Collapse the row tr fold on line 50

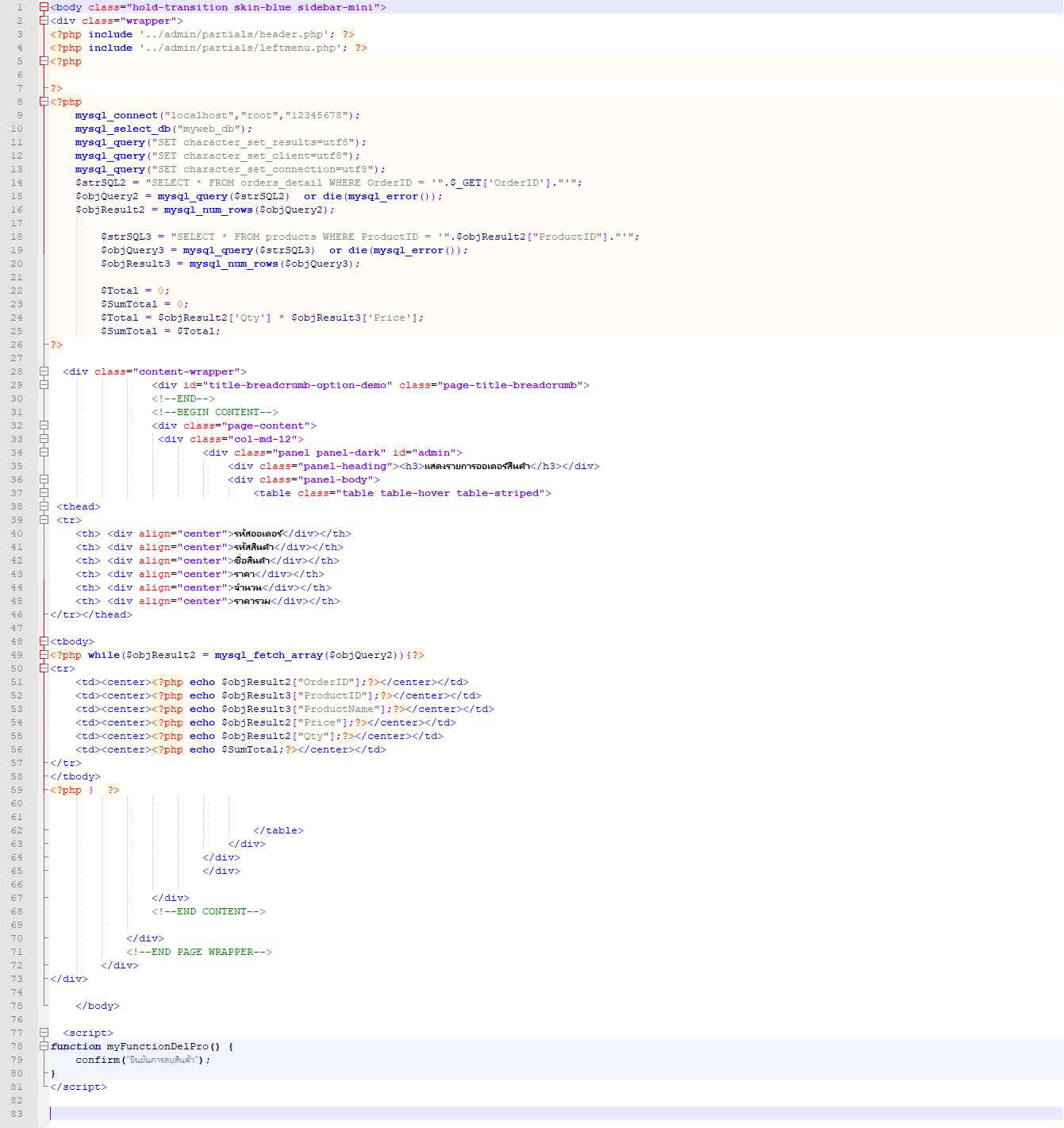[x=44, y=668]
